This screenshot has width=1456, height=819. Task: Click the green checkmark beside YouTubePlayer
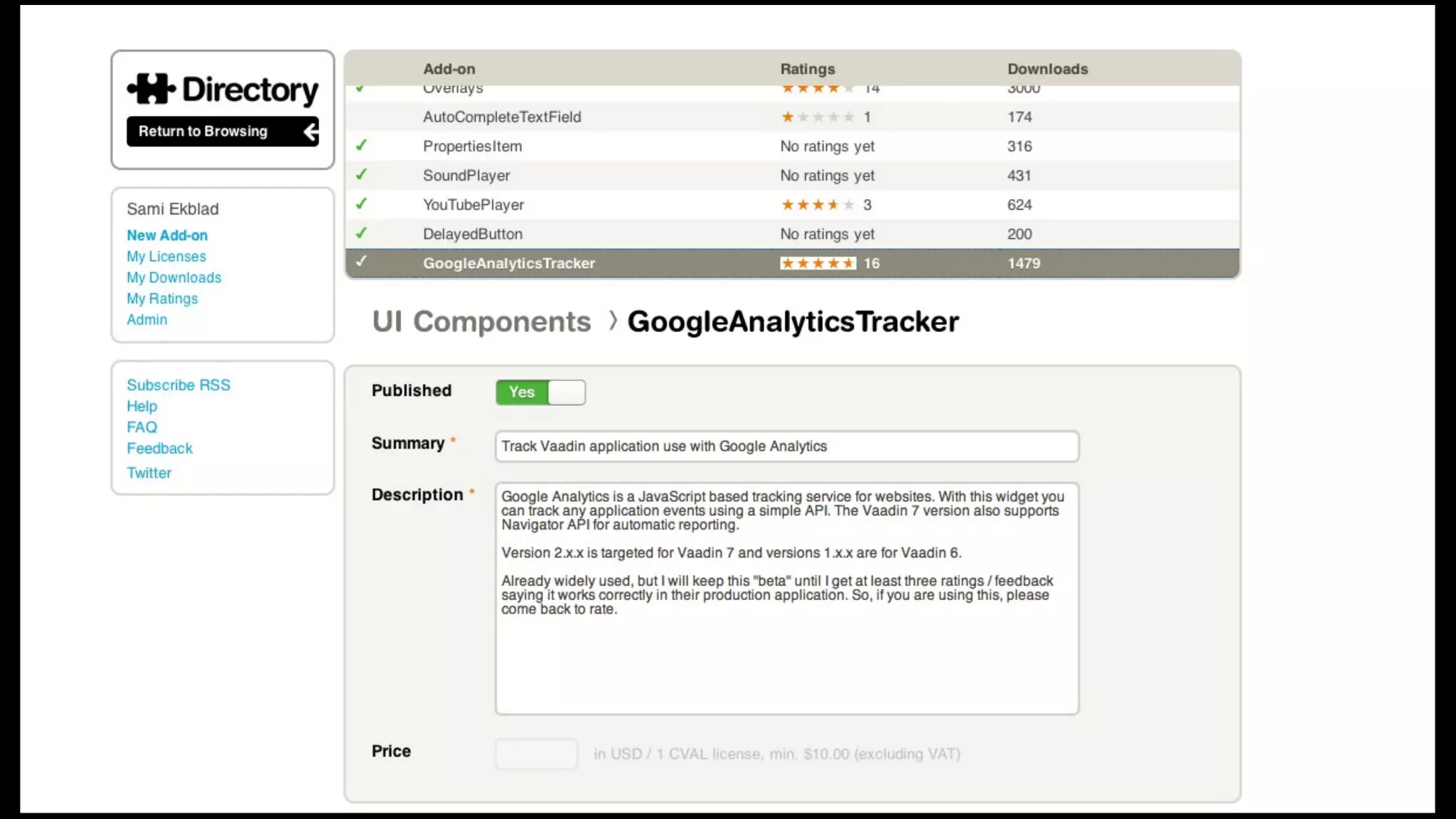coord(361,204)
